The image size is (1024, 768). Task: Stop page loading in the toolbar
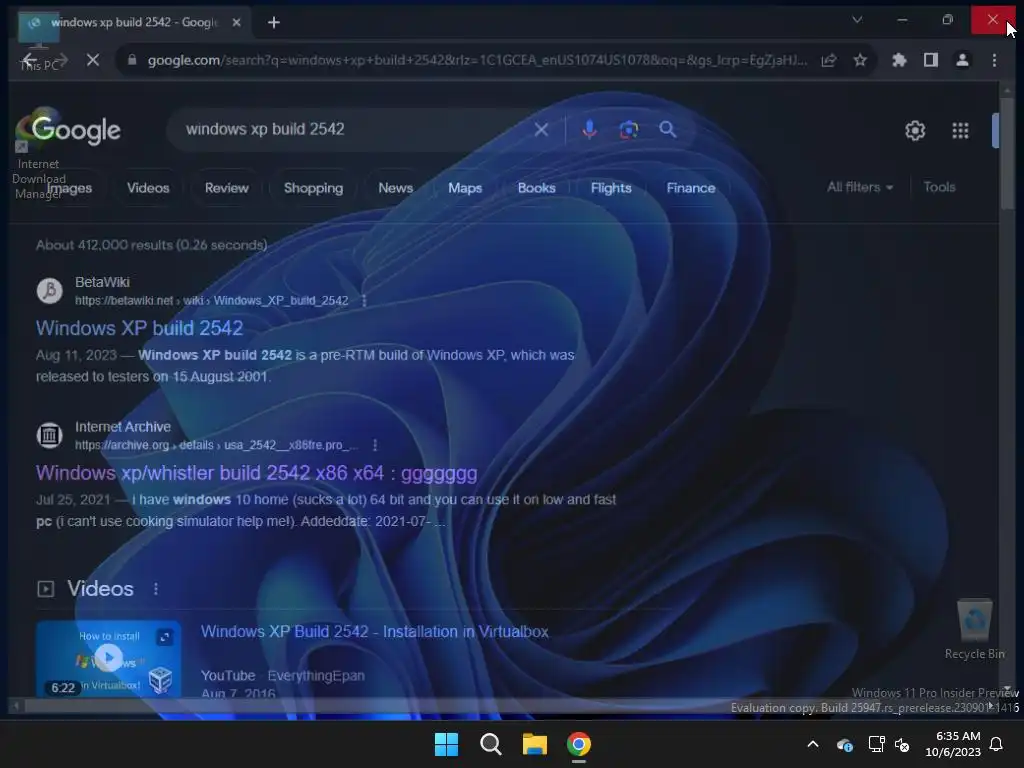click(93, 60)
